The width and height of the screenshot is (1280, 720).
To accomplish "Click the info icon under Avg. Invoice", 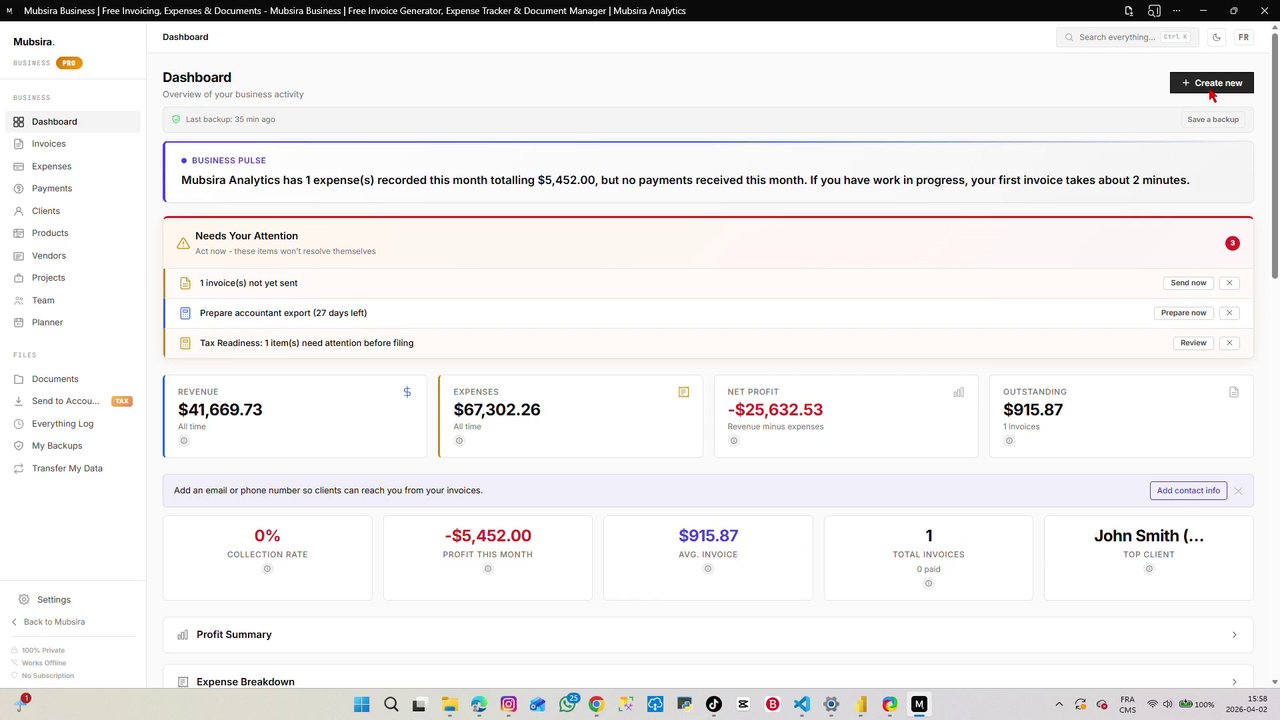I will pyautogui.click(x=708, y=569).
